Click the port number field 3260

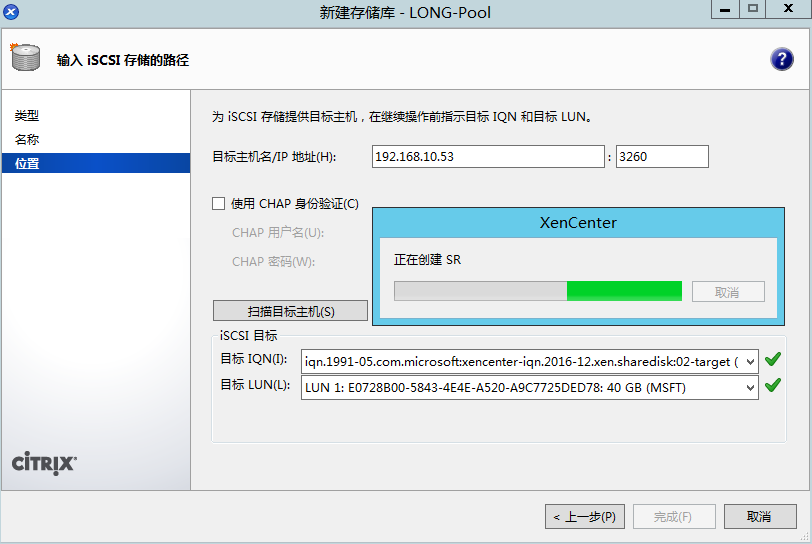pos(662,156)
